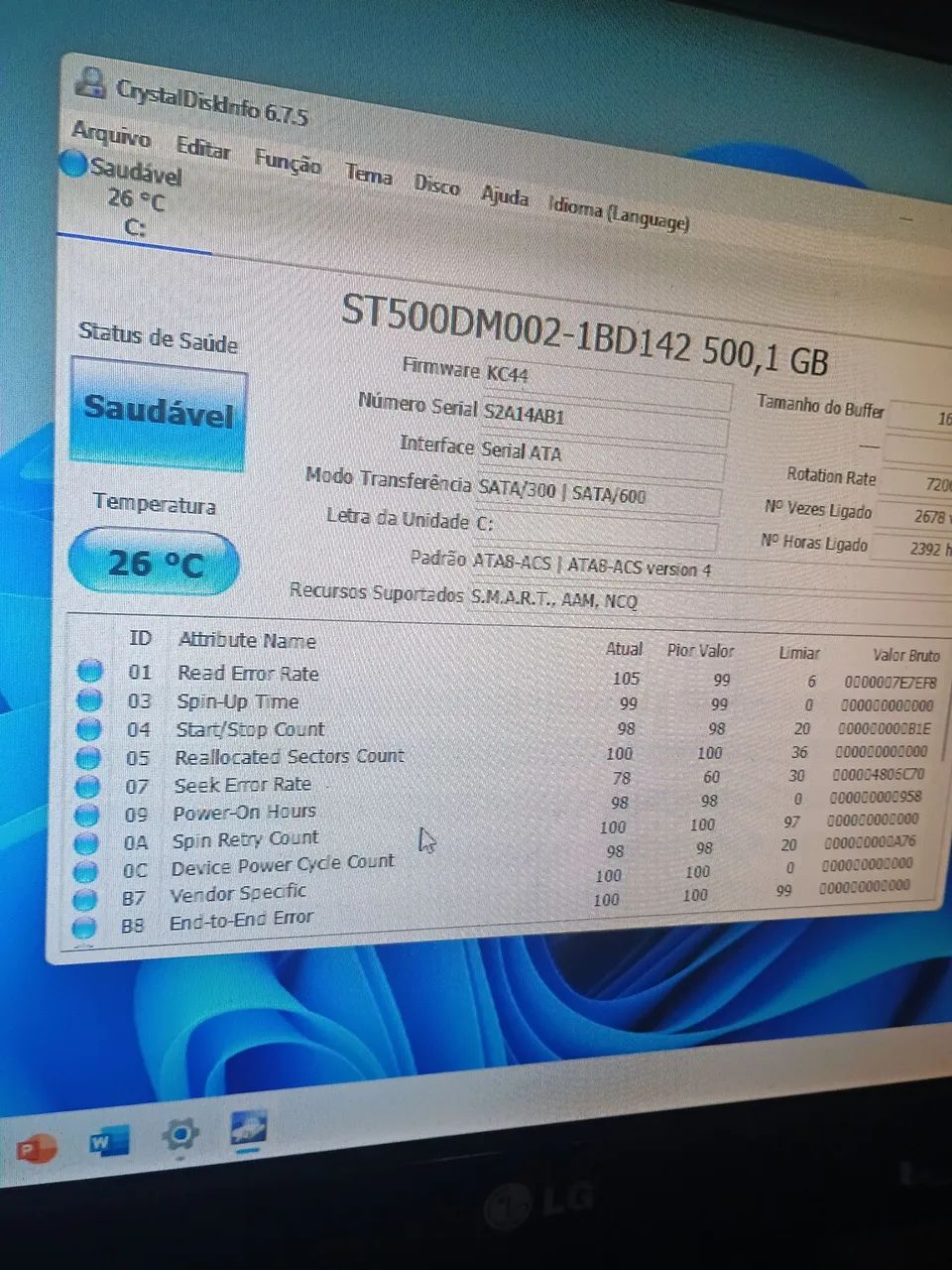The image size is (952, 1270).
Task: Click the status circle for Start/Stop Count
Action: click(88, 728)
